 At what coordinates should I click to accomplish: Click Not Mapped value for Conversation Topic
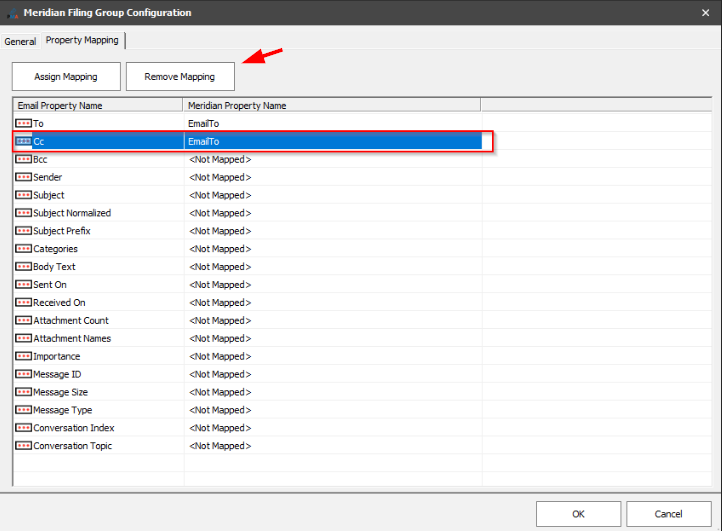220,446
